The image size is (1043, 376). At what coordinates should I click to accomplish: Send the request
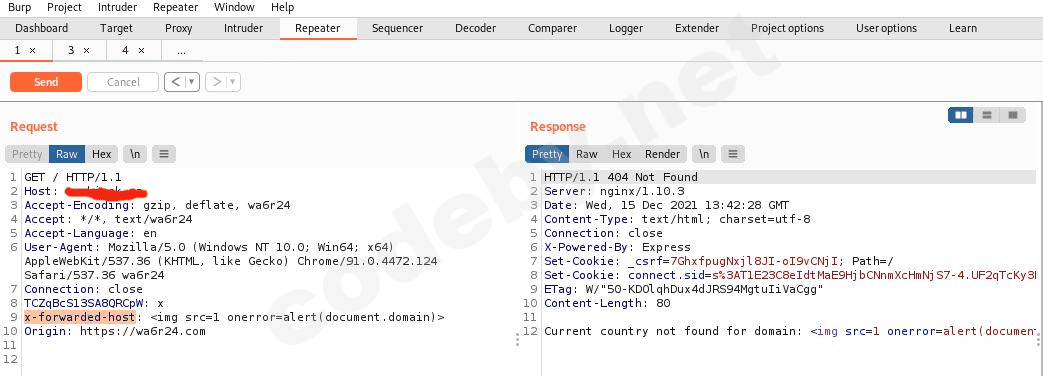46,82
